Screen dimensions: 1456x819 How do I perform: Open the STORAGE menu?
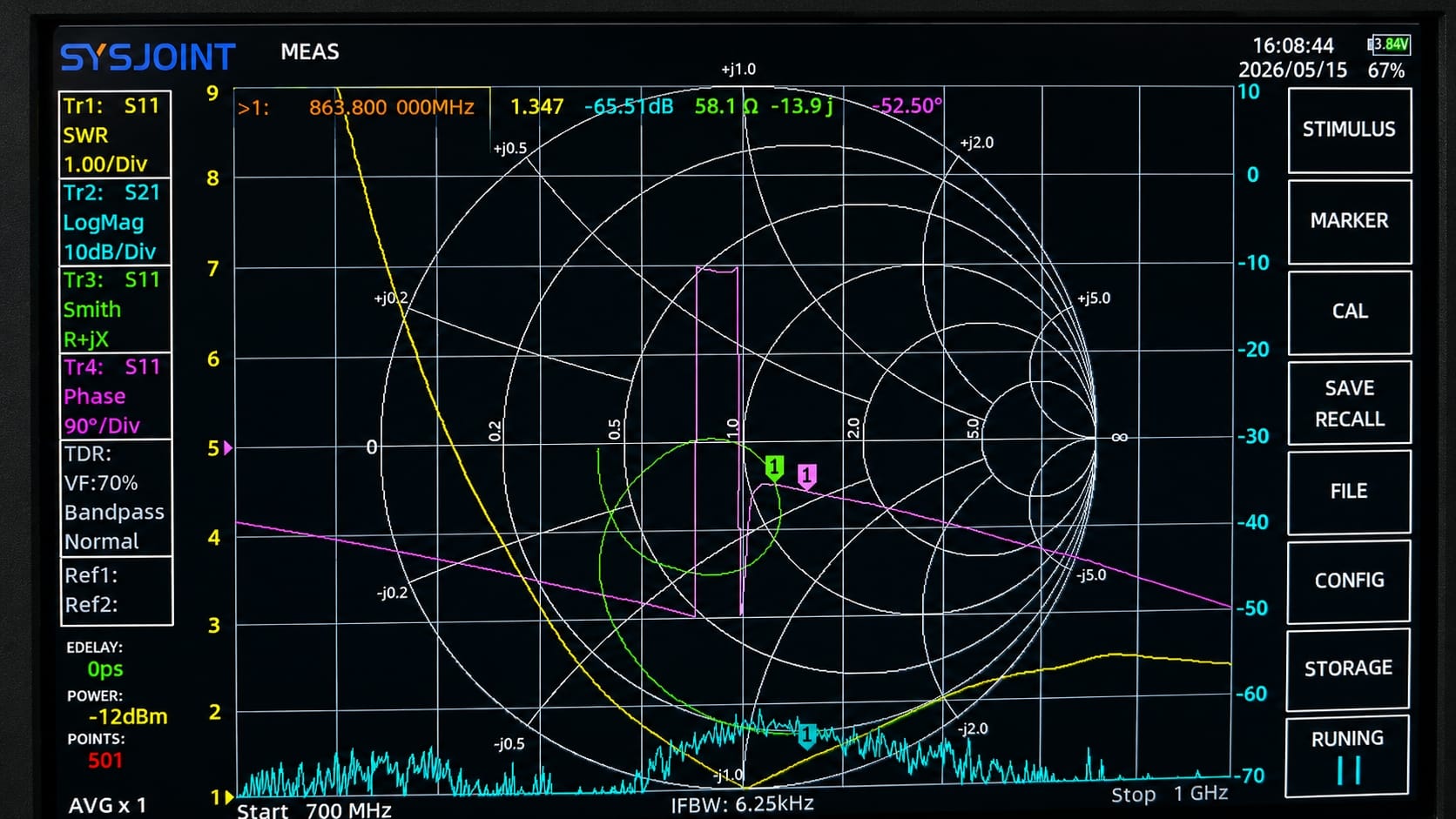pos(1348,668)
